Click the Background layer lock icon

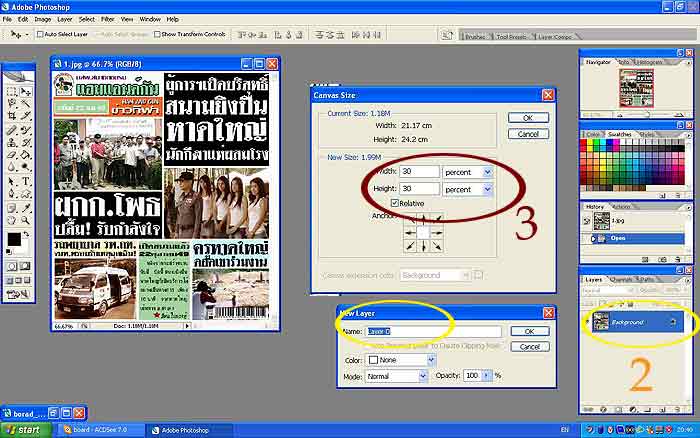(673, 321)
